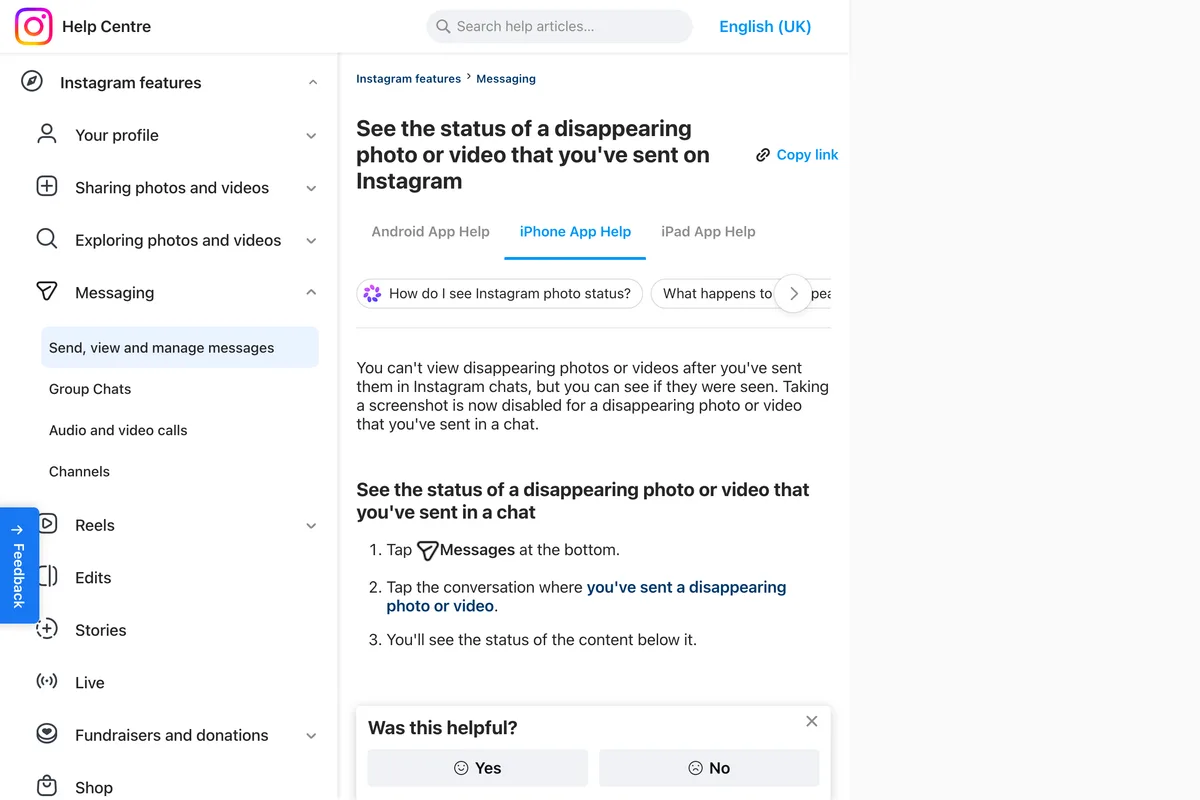Viewport: 1200px width, 800px height.
Task: Expand Exploring photos and videos chevron
Action: [x=311, y=241]
